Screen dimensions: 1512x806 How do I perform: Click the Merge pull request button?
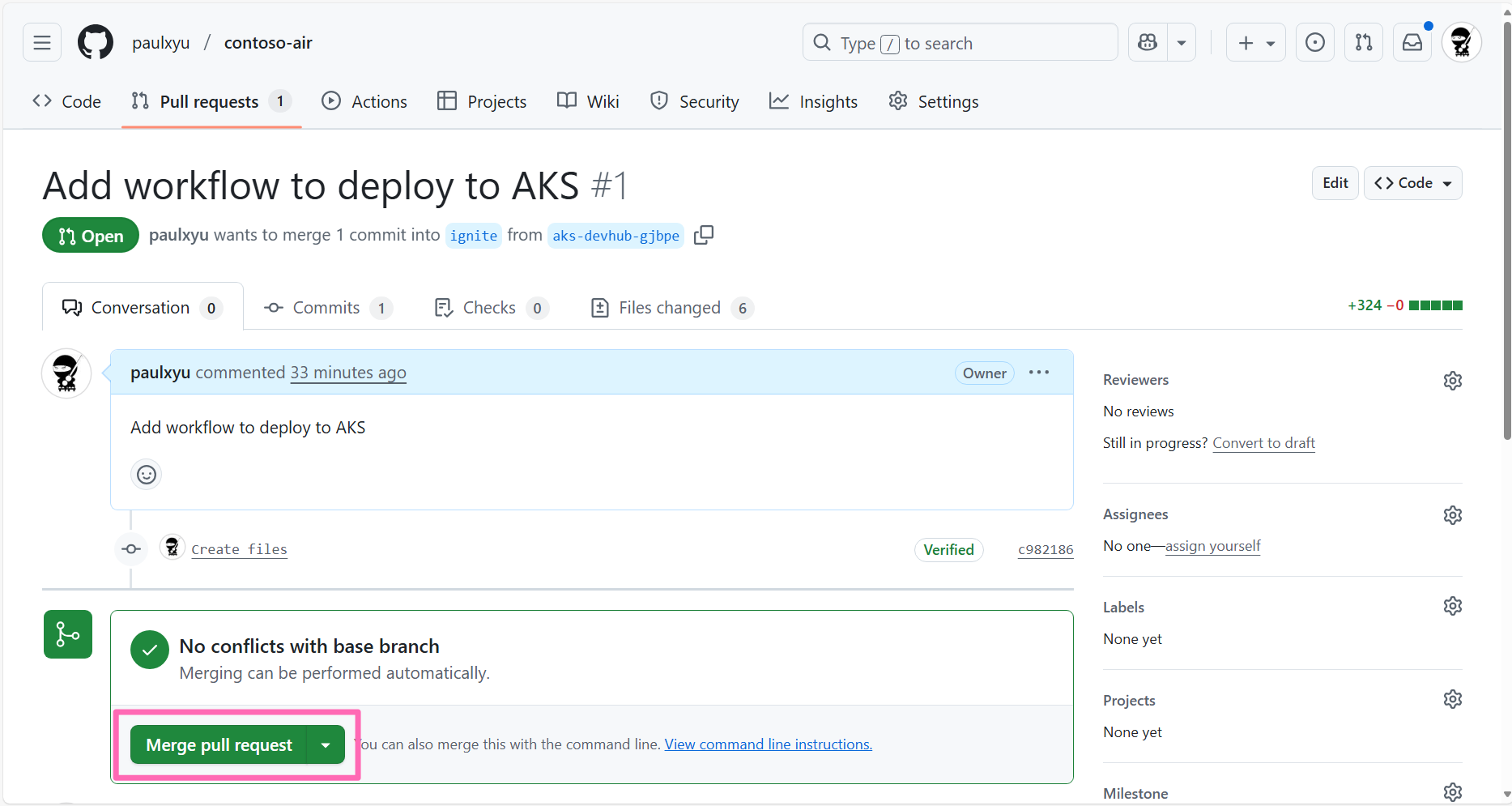tap(219, 744)
